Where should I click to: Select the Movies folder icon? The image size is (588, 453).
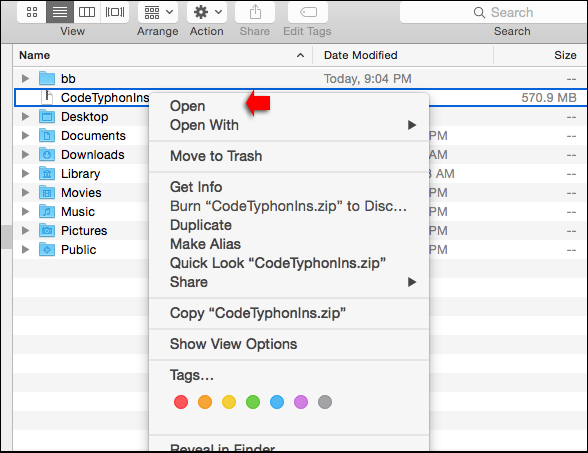point(47,192)
